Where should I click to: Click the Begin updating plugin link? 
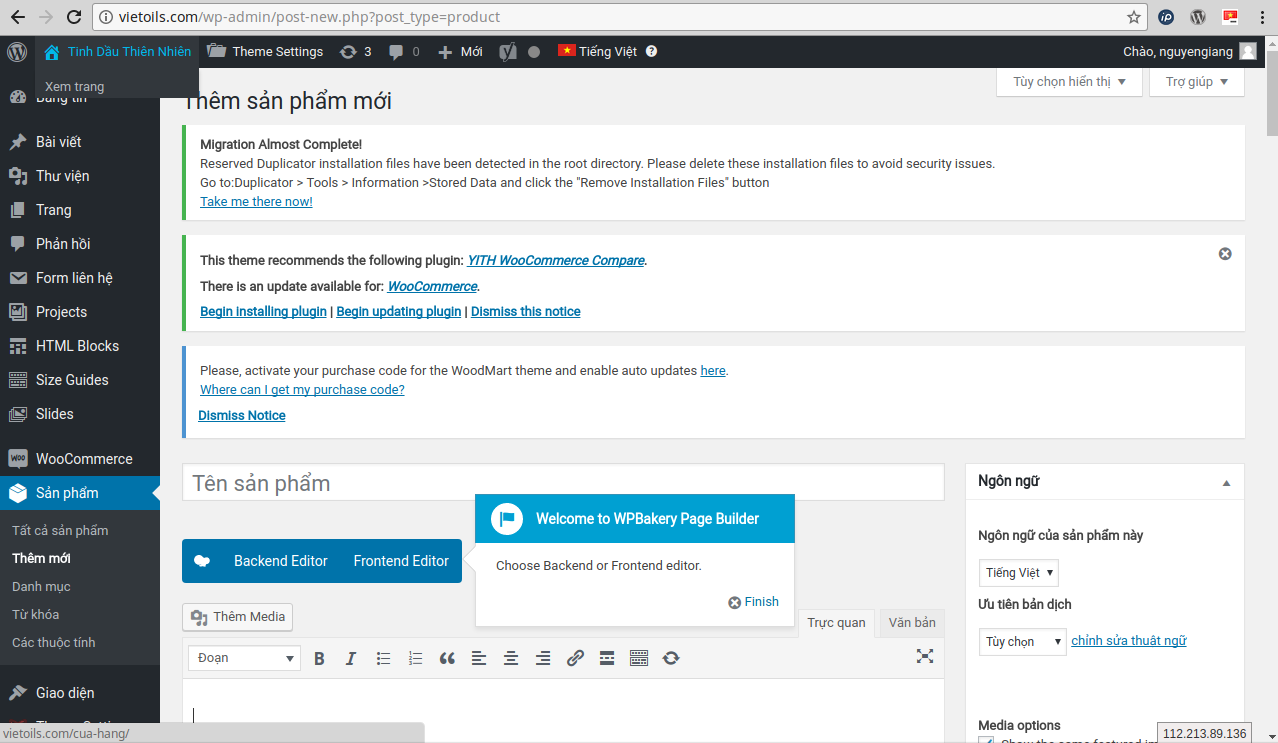click(x=399, y=312)
